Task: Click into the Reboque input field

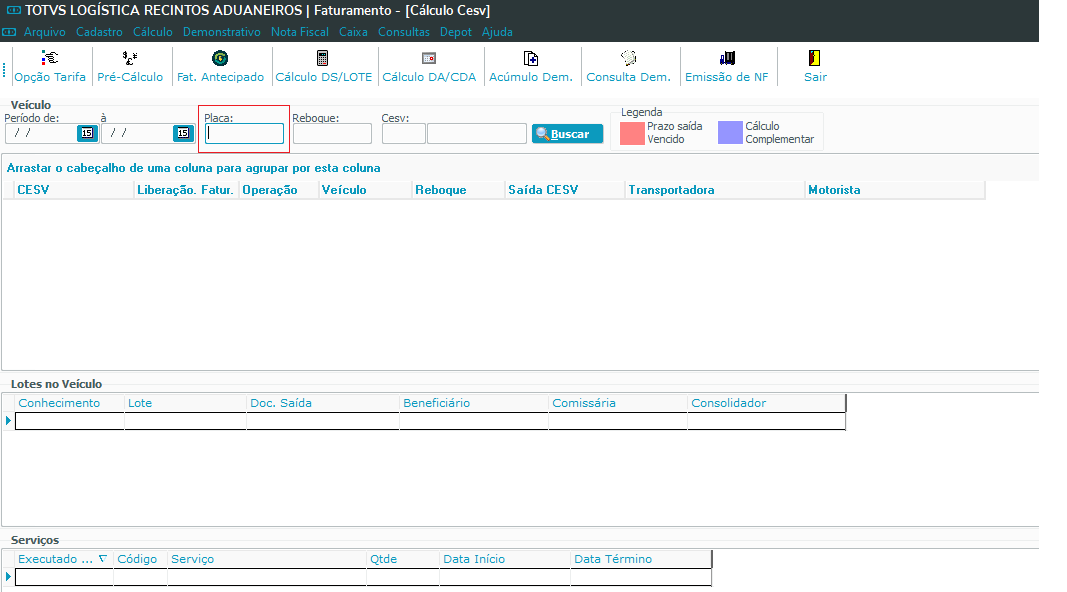Action: (x=332, y=133)
